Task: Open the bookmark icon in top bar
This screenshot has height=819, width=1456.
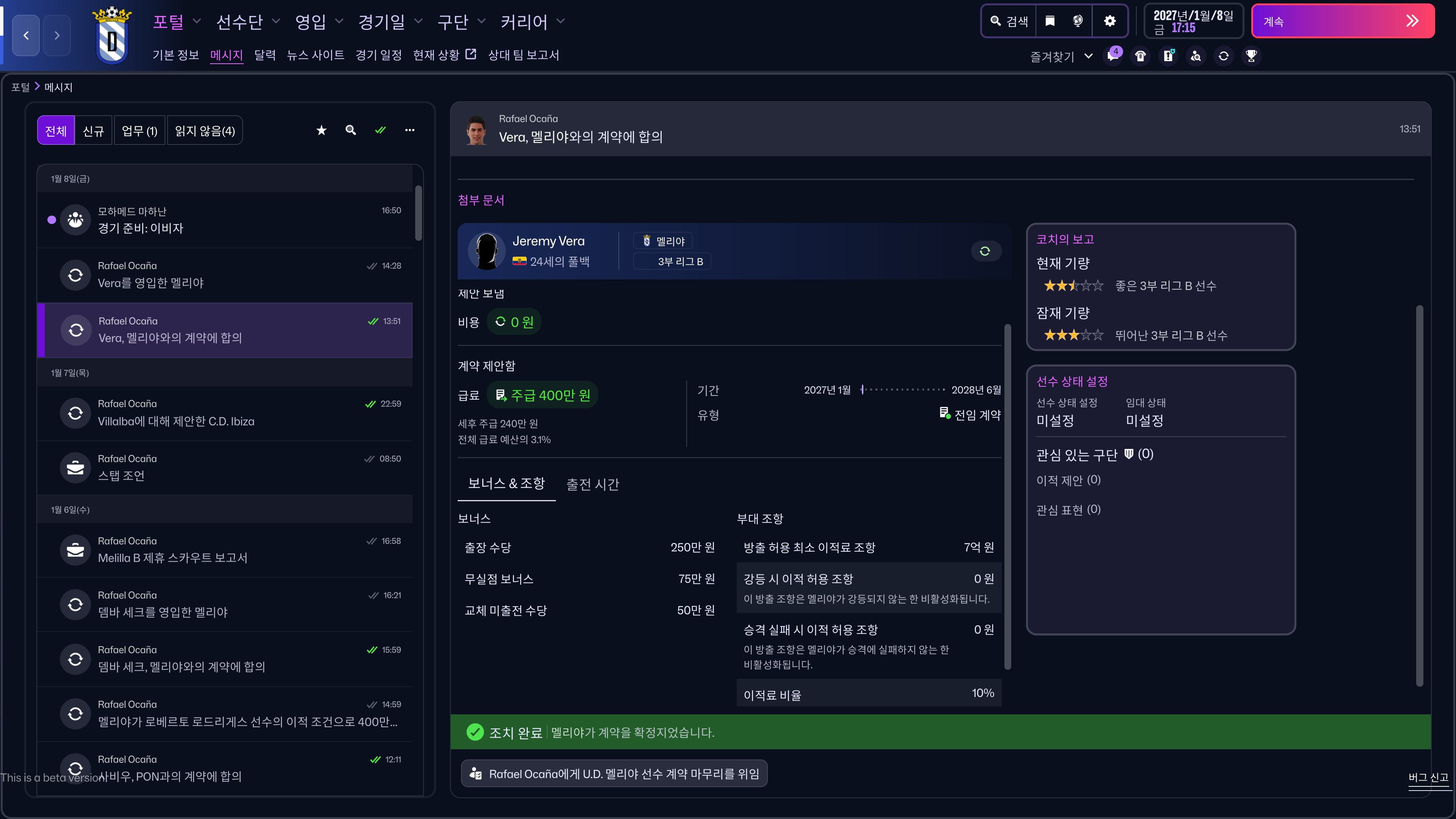Action: 1050,22
